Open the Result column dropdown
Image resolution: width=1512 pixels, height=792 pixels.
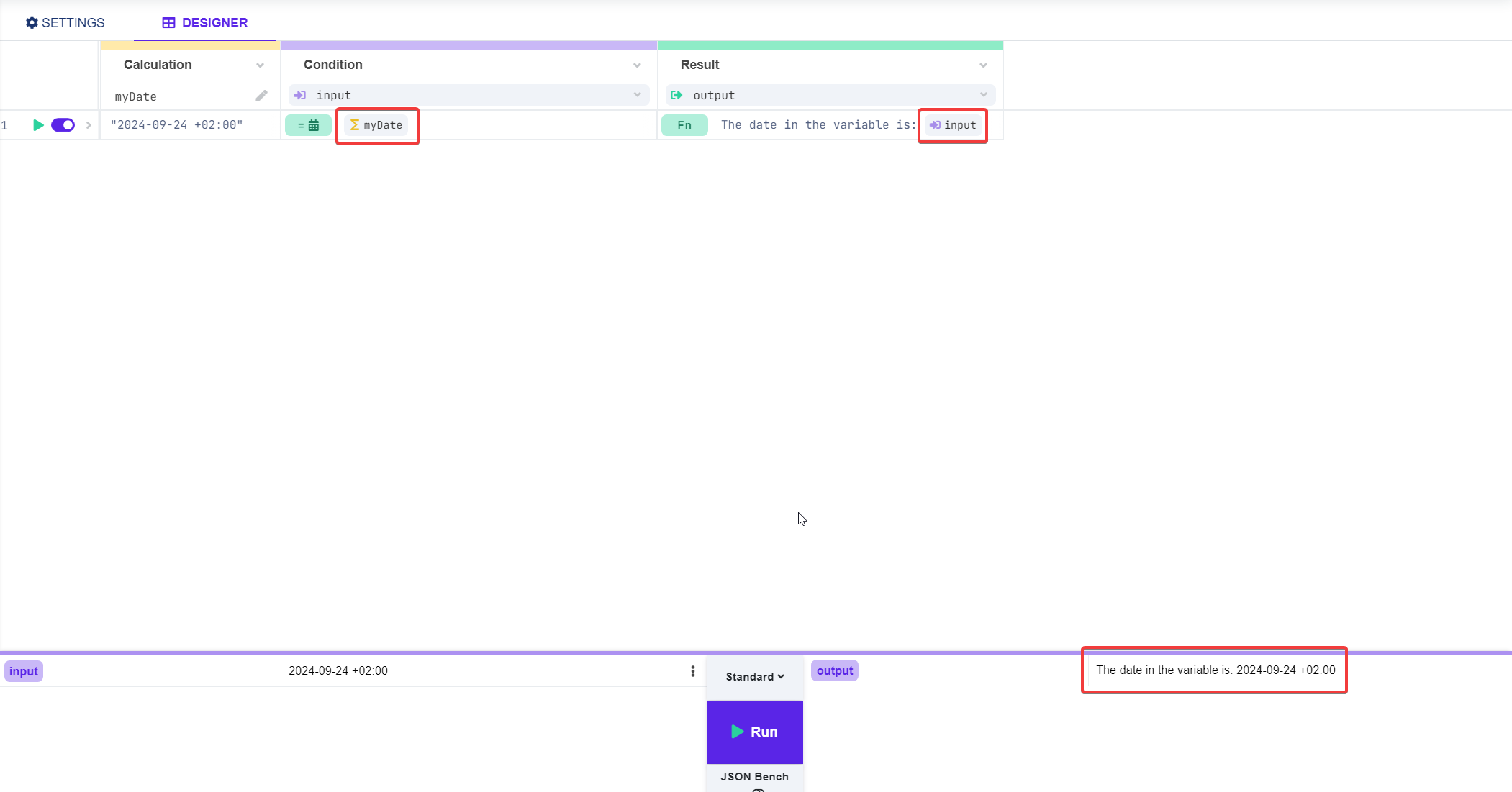(983, 65)
